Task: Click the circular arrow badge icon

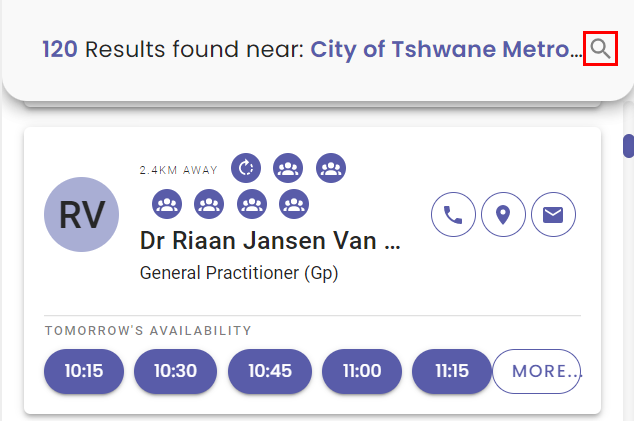Action: coord(246,168)
